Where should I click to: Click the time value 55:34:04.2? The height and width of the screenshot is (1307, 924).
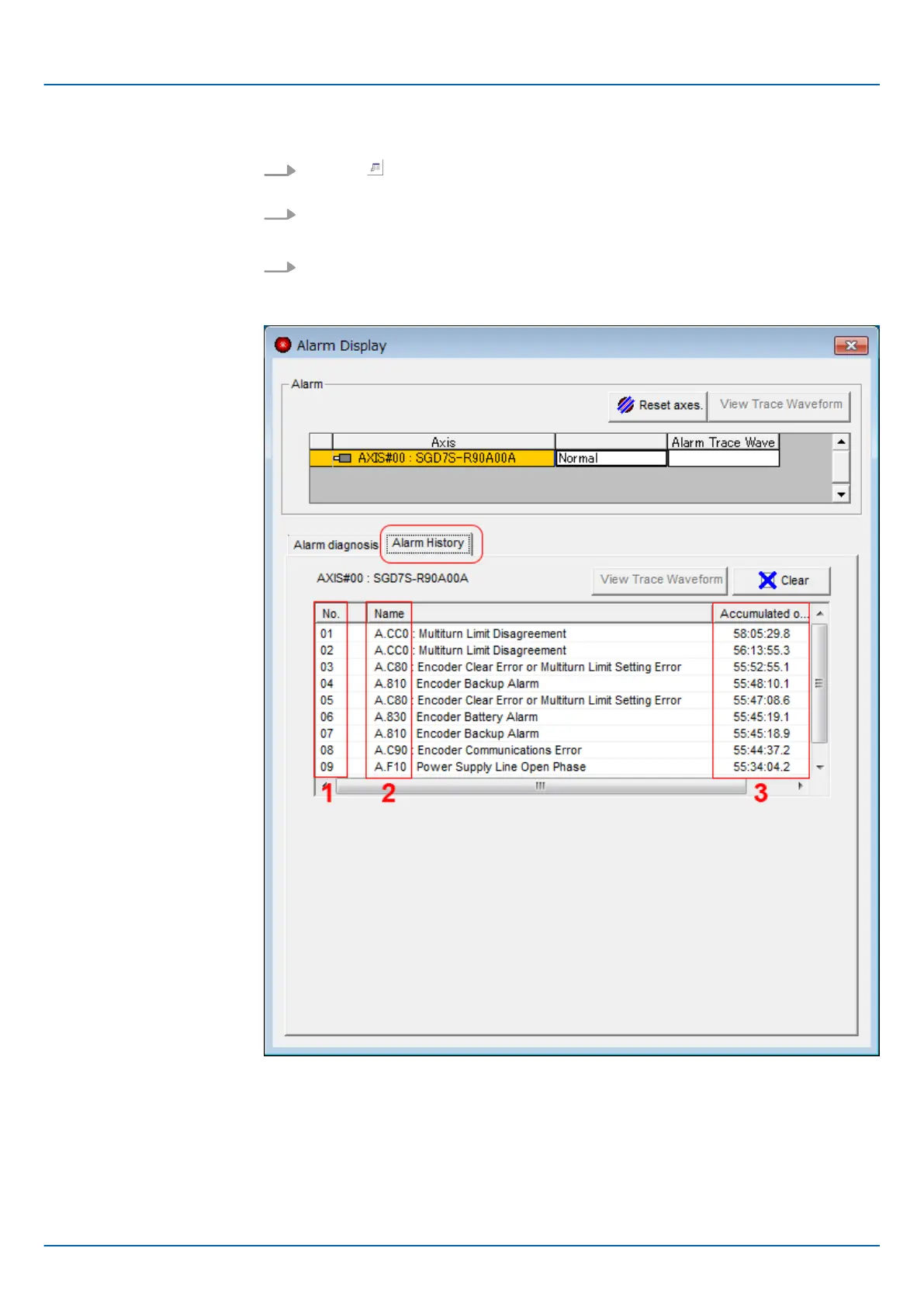[761, 767]
